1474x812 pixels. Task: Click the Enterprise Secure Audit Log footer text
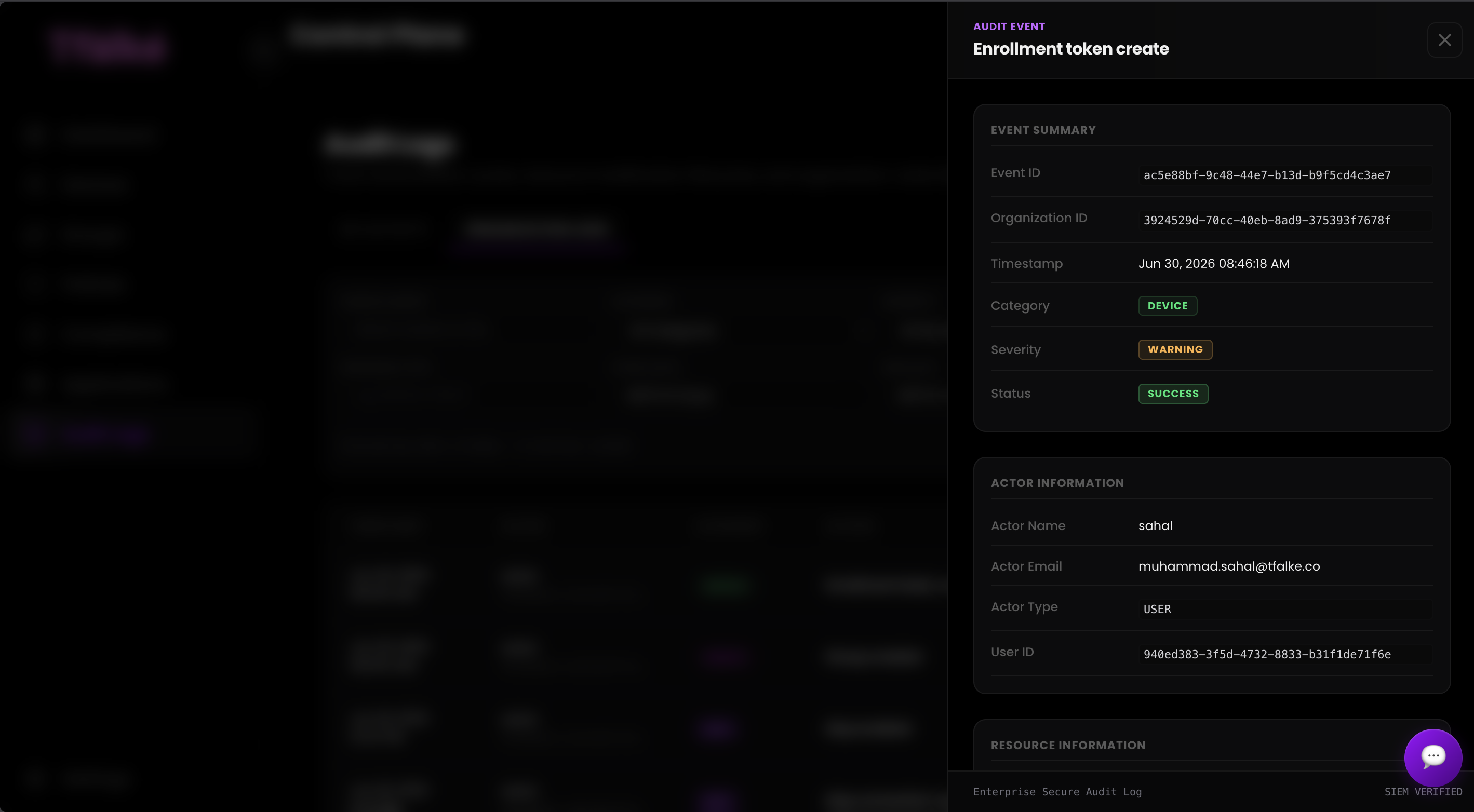tap(1057, 792)
